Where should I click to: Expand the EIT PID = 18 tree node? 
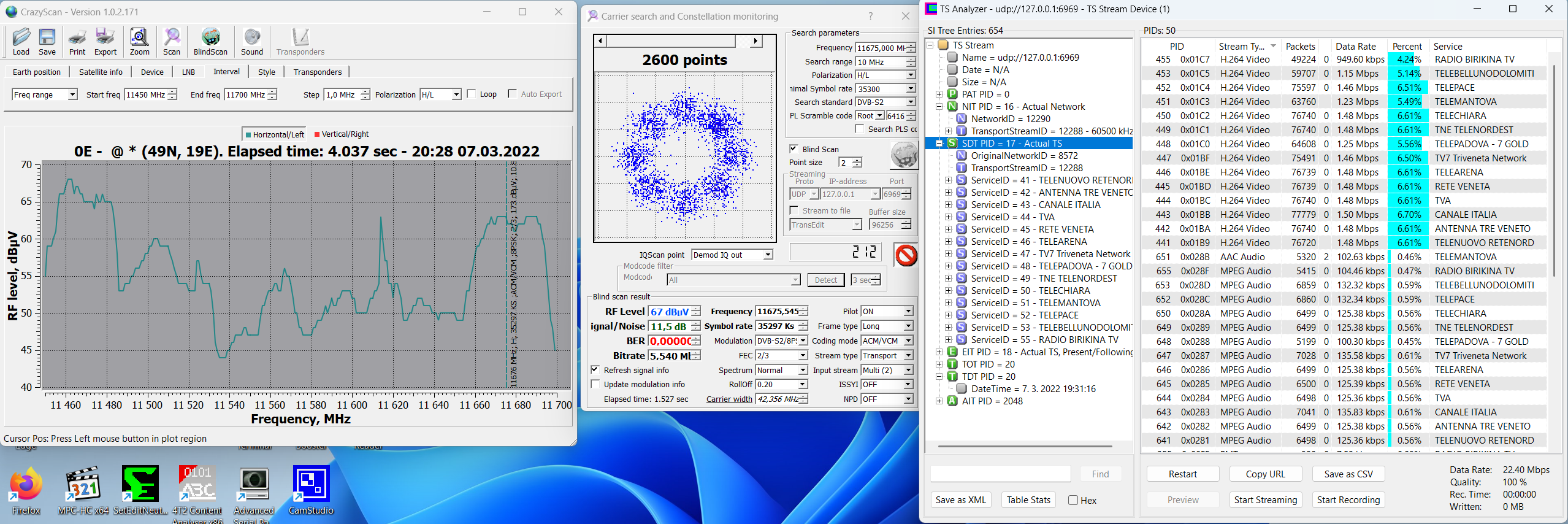point(939,352)
